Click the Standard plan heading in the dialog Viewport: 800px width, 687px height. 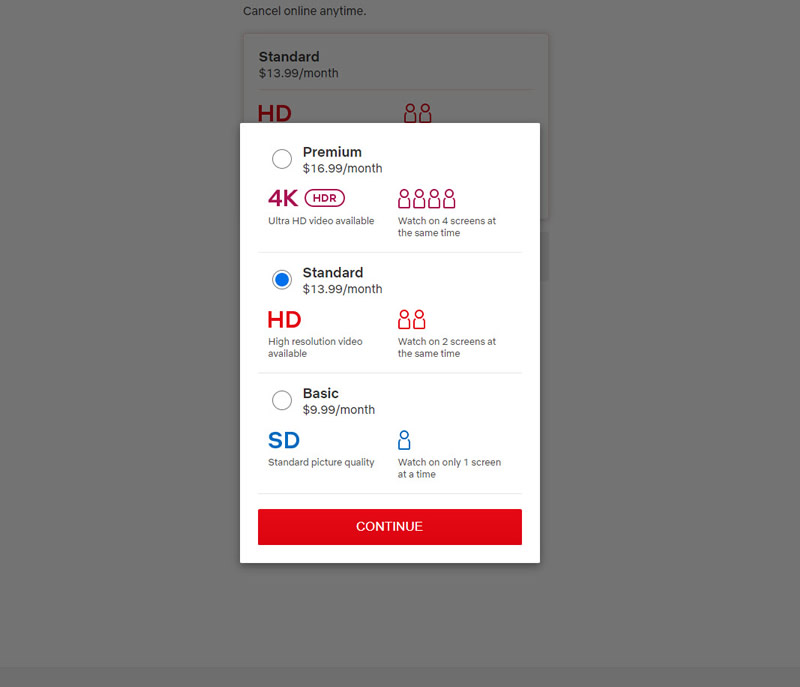click(x=333, y=272)
